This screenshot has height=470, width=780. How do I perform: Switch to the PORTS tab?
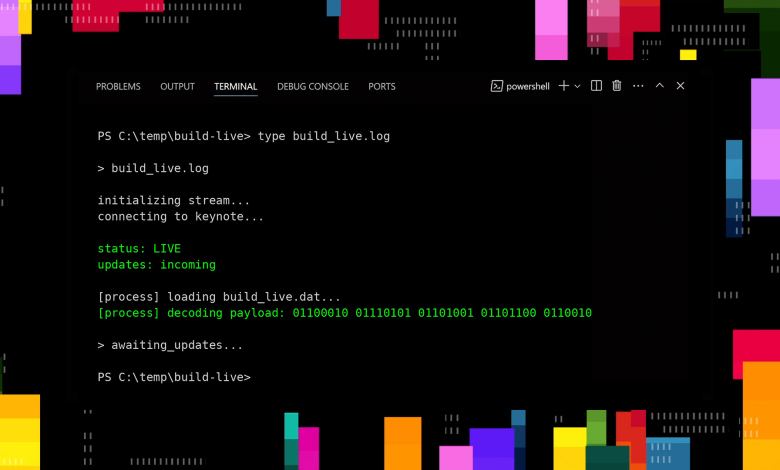point(382,87)
